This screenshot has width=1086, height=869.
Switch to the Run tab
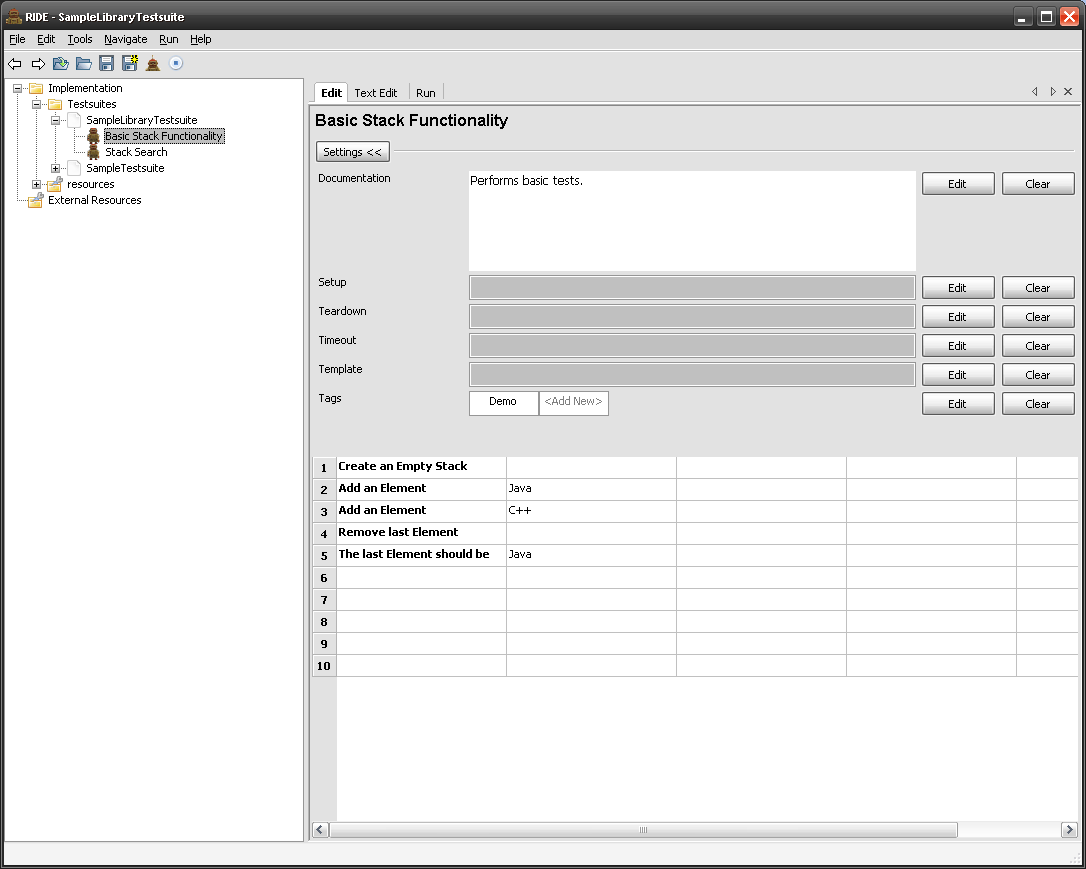(426, 93)
